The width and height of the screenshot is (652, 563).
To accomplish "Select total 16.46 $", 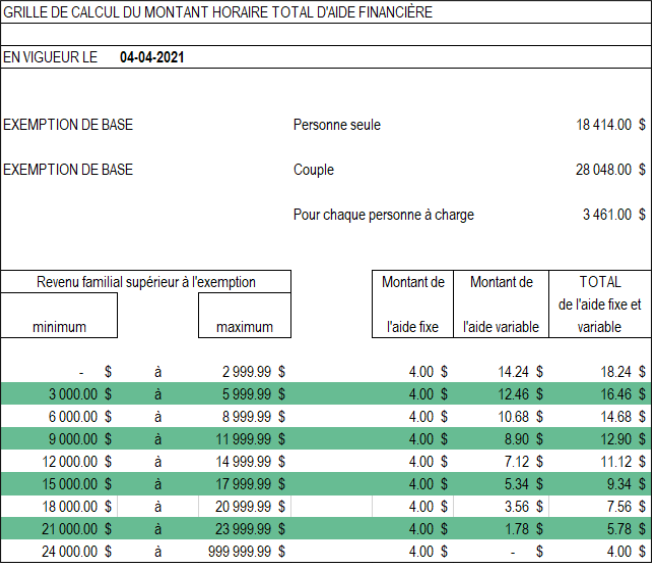I will [x=623, y=394].
